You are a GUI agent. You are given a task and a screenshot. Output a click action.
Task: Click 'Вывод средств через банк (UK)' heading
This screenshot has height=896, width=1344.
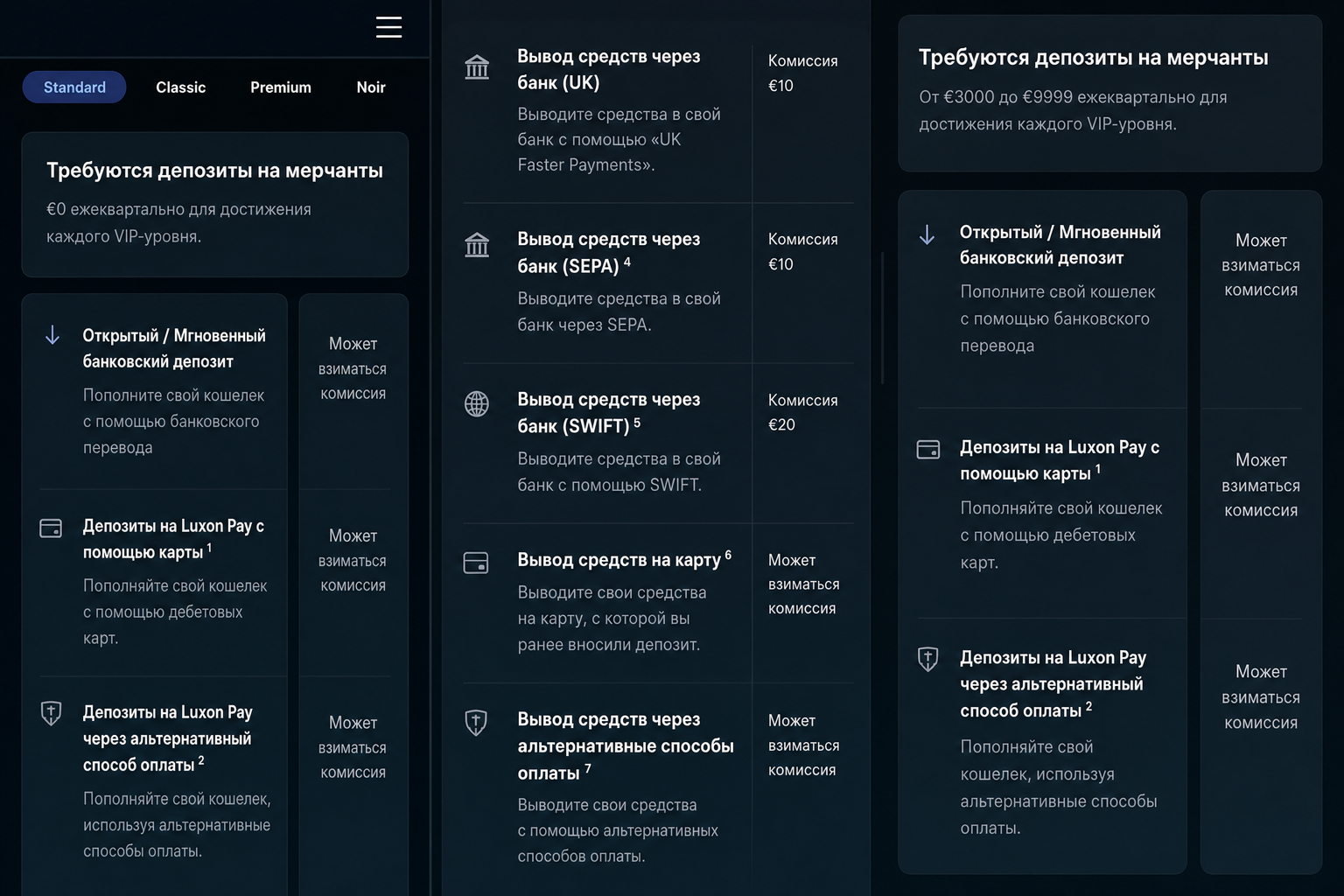(x=609, y=69)
